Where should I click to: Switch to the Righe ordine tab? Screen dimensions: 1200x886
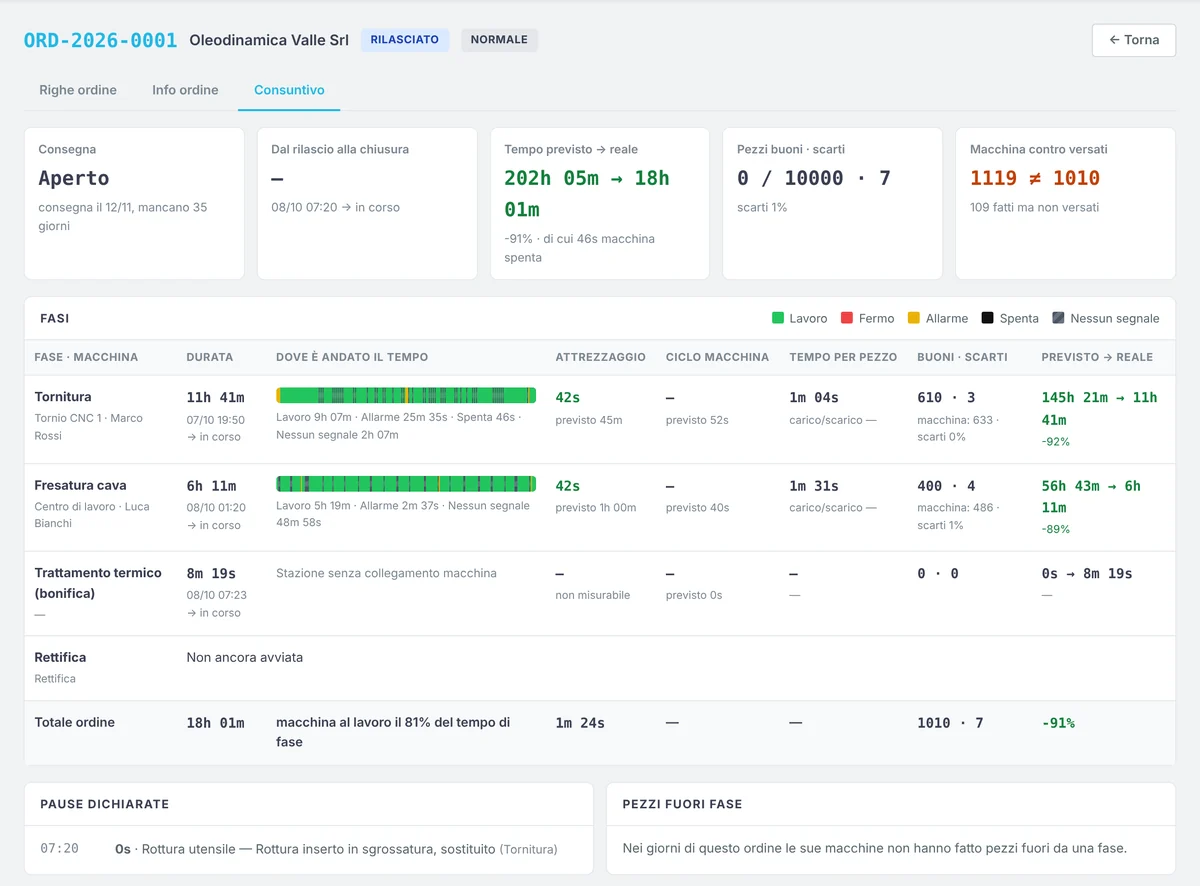click(x=78, y=90)
